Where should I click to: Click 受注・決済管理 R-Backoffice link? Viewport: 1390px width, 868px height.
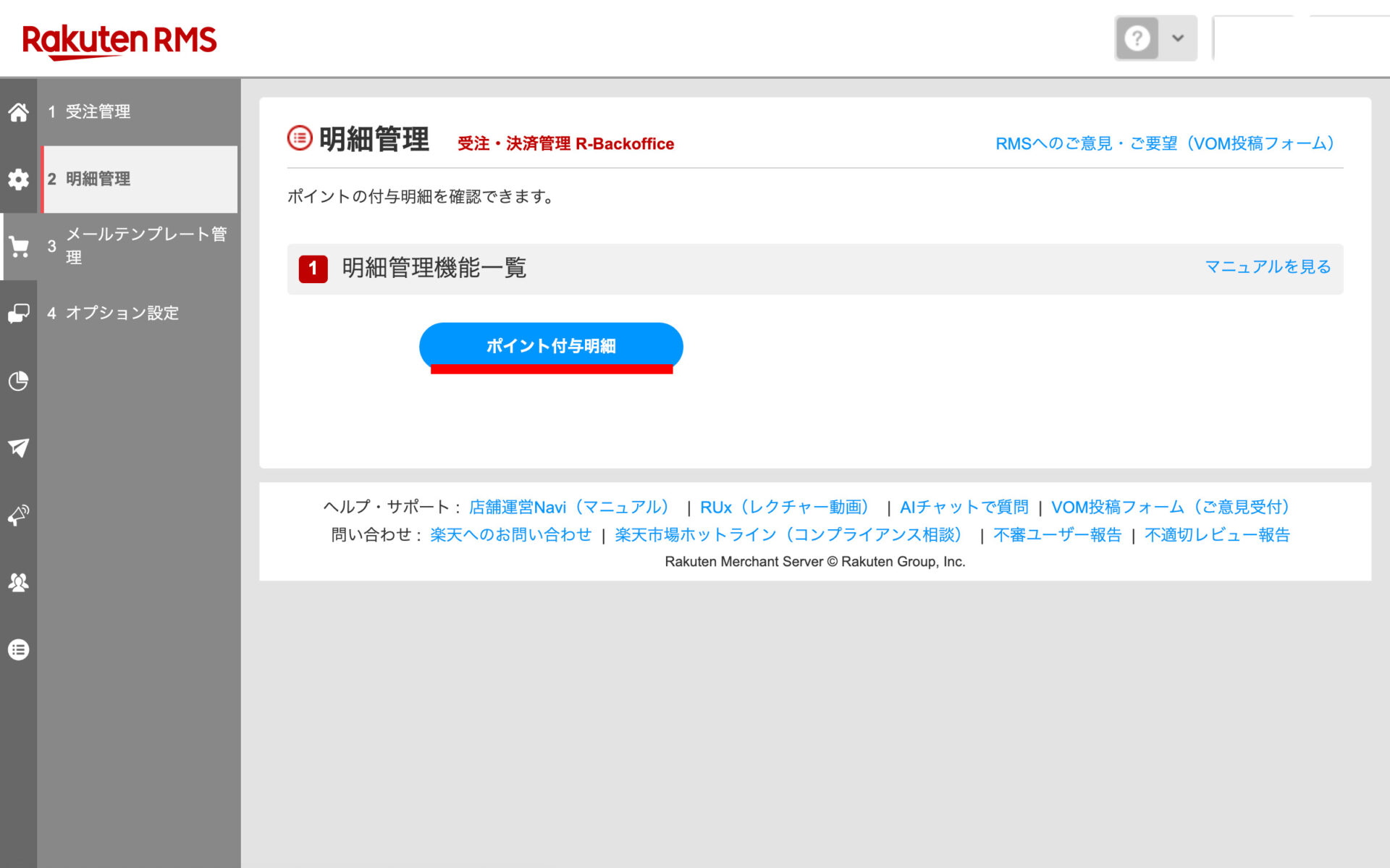click(x=565, y=143)
